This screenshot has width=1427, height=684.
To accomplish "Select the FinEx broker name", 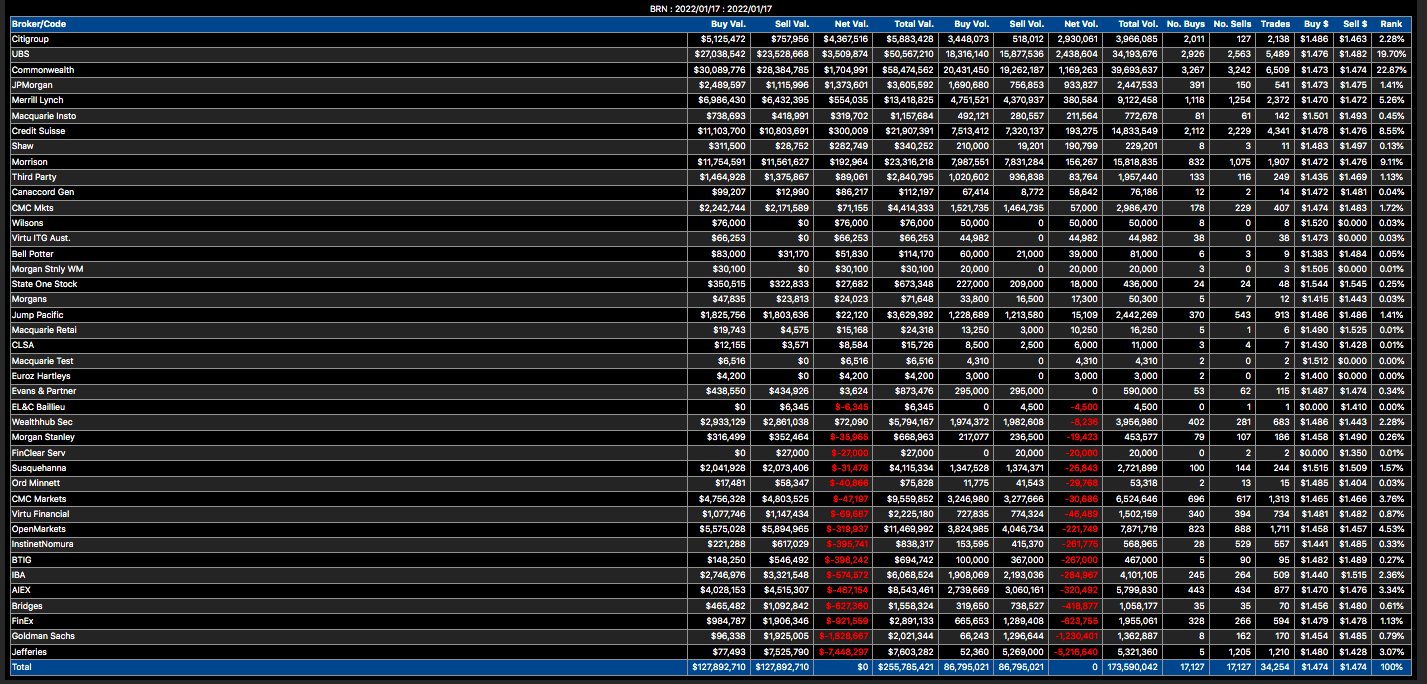I will 23,621.
